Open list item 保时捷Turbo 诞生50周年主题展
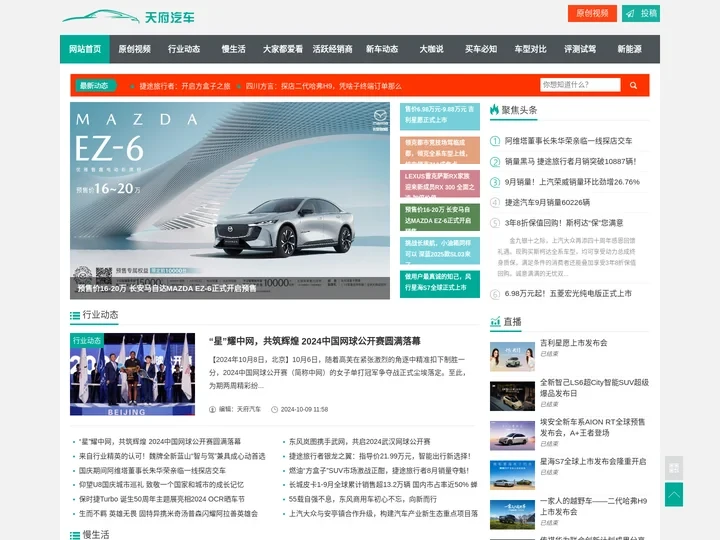 click(162, 499)
